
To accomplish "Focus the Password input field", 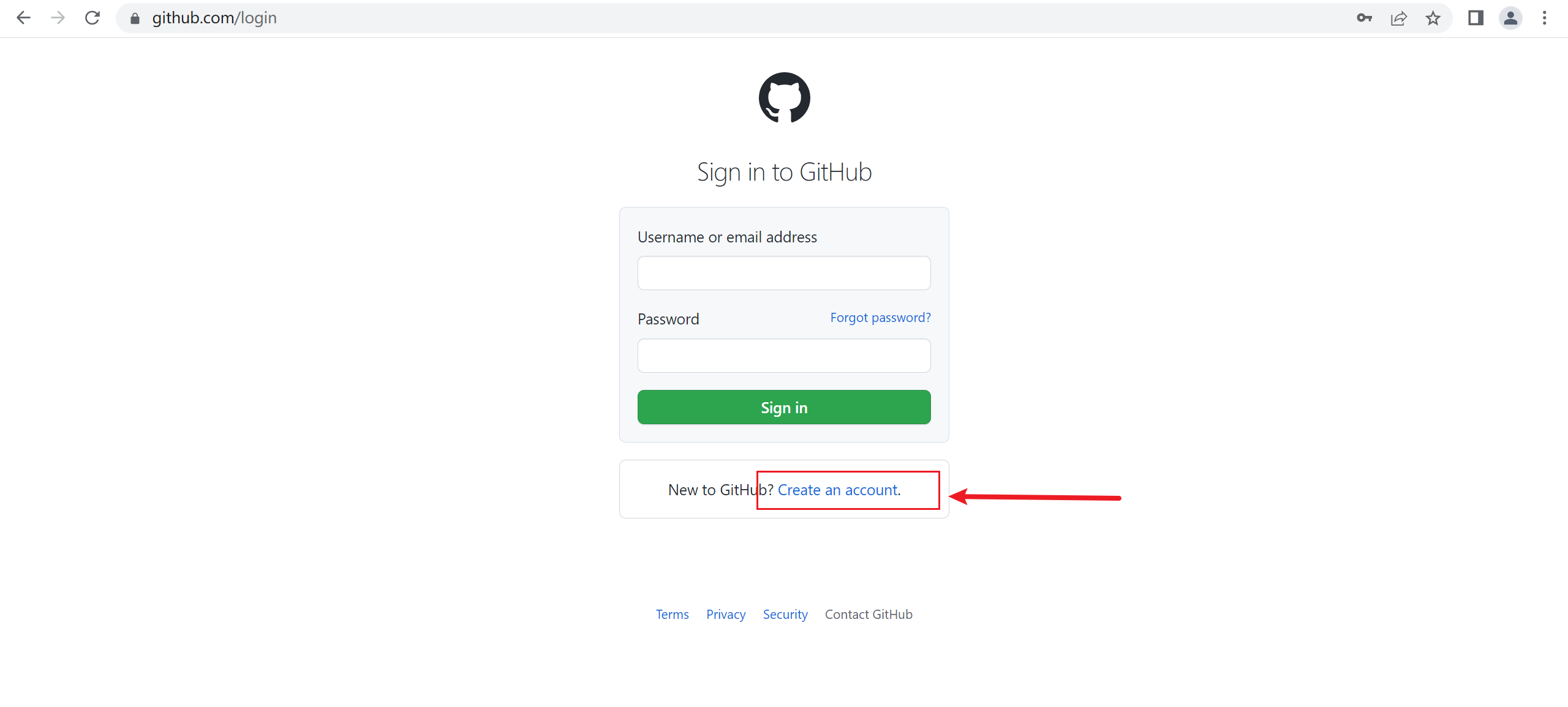I will pyautogui.click(x=784, y=356).
